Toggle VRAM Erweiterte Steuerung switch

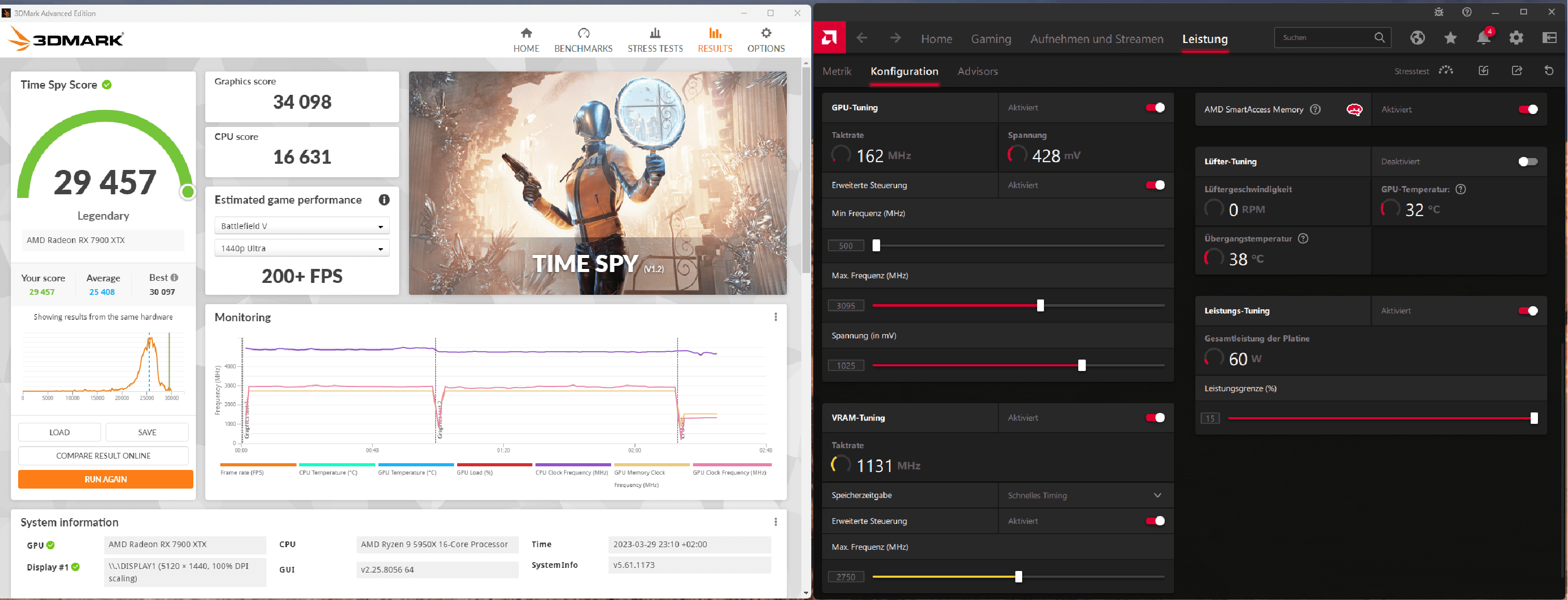click(x=1155, y=521)
